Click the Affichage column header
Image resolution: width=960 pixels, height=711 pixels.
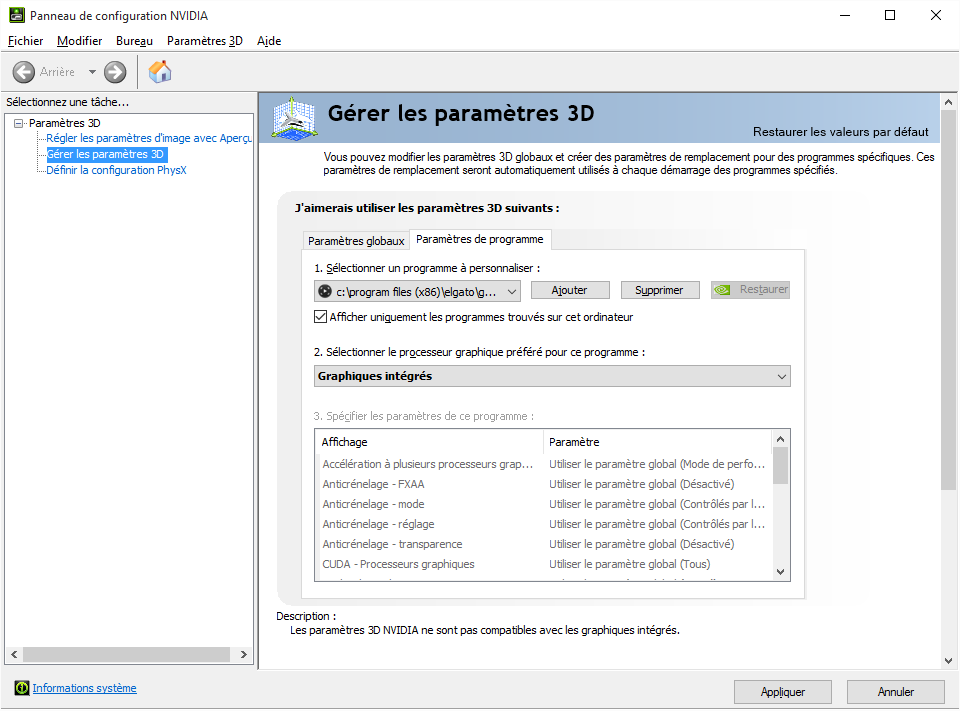pos(429,442)
